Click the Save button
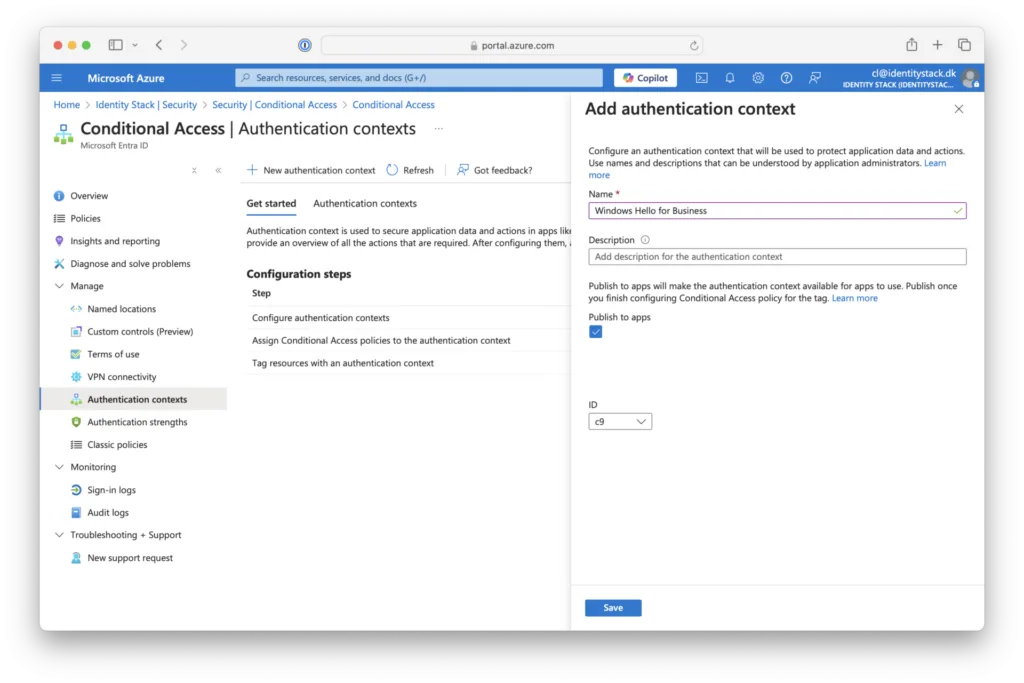The height and width of the screenshot is (683, 1024). (x=613, y=608)
